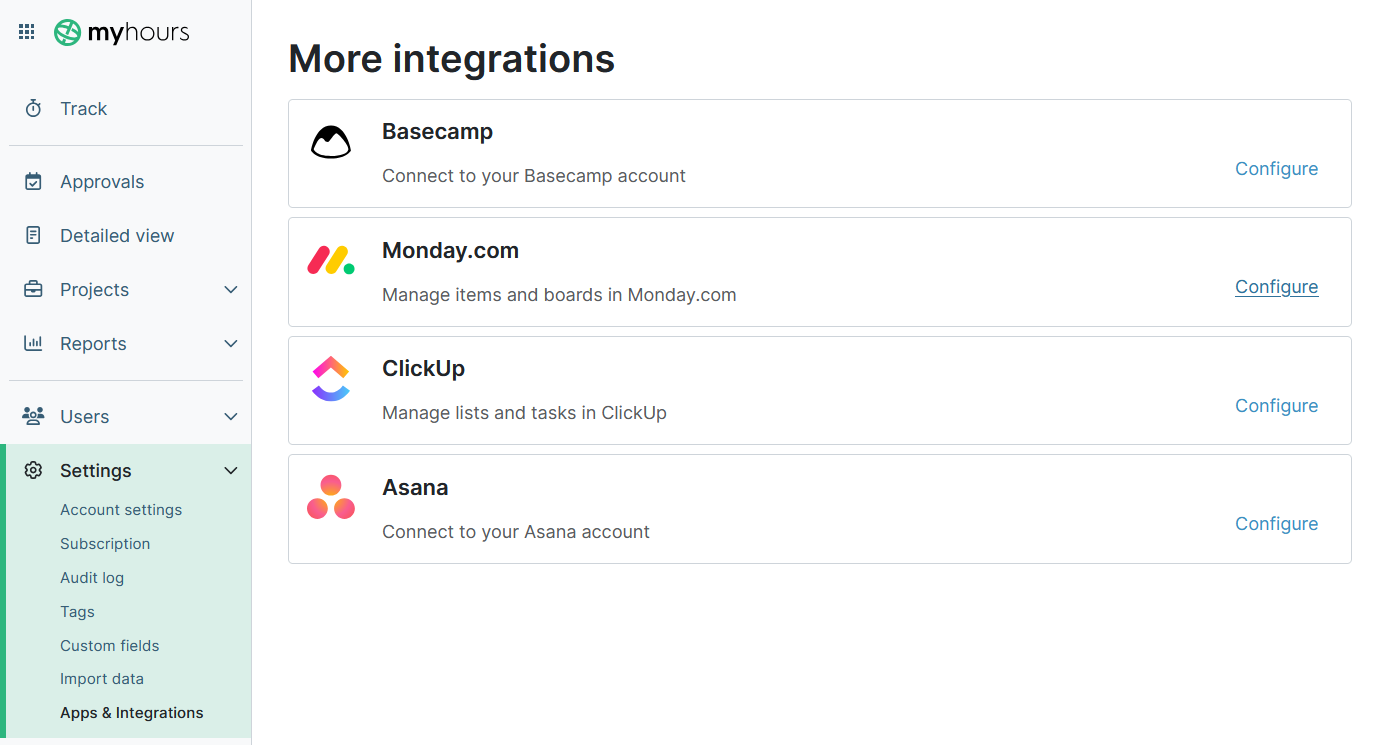
Task: Open the apps grid icon top-left
Action: (x=26, y=31)
